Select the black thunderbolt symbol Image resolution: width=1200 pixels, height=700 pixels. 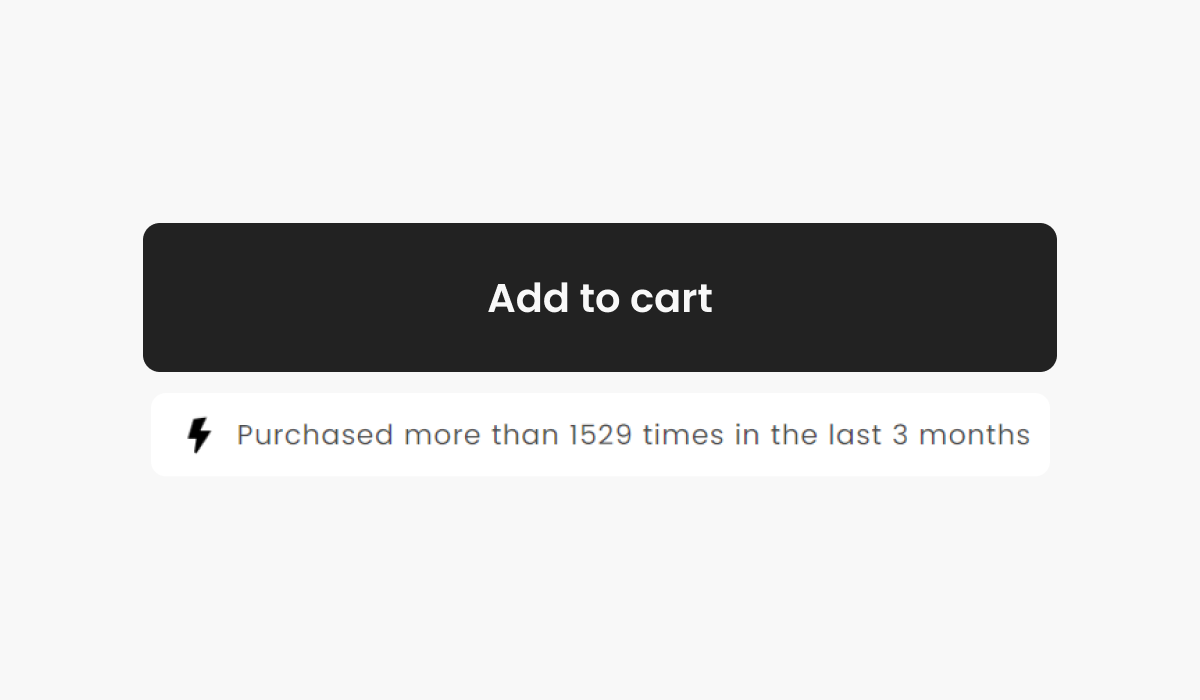200,435
